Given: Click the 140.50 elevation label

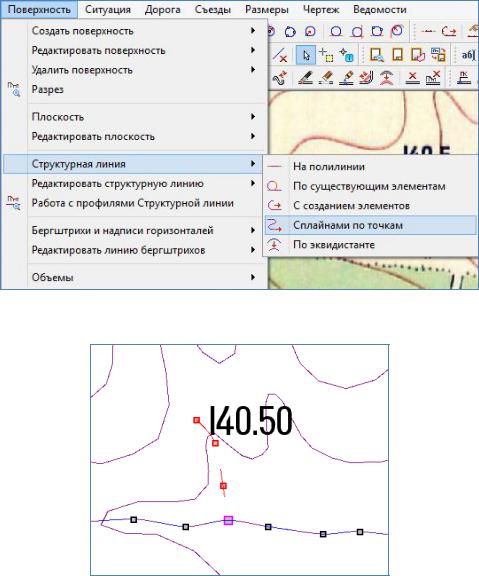Looking at the screenshot, I should [252, 421].
